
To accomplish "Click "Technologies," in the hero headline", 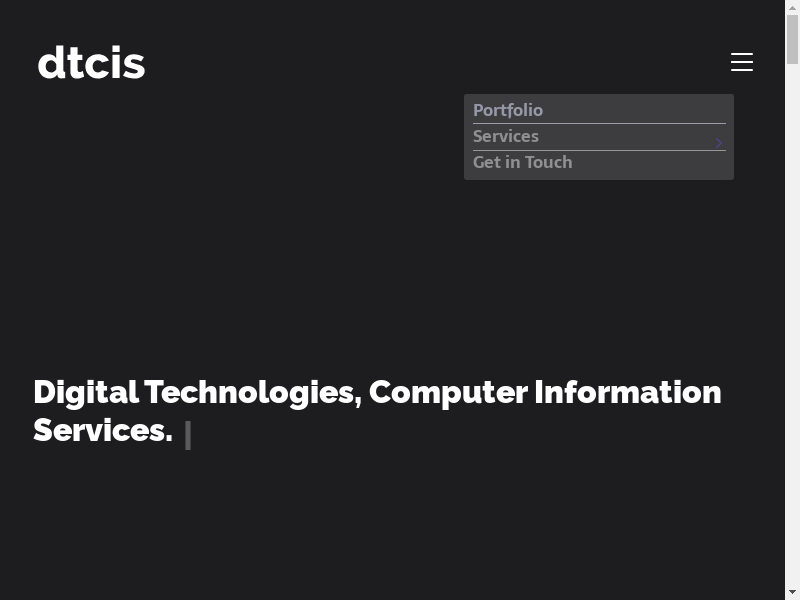I will 252,392.
